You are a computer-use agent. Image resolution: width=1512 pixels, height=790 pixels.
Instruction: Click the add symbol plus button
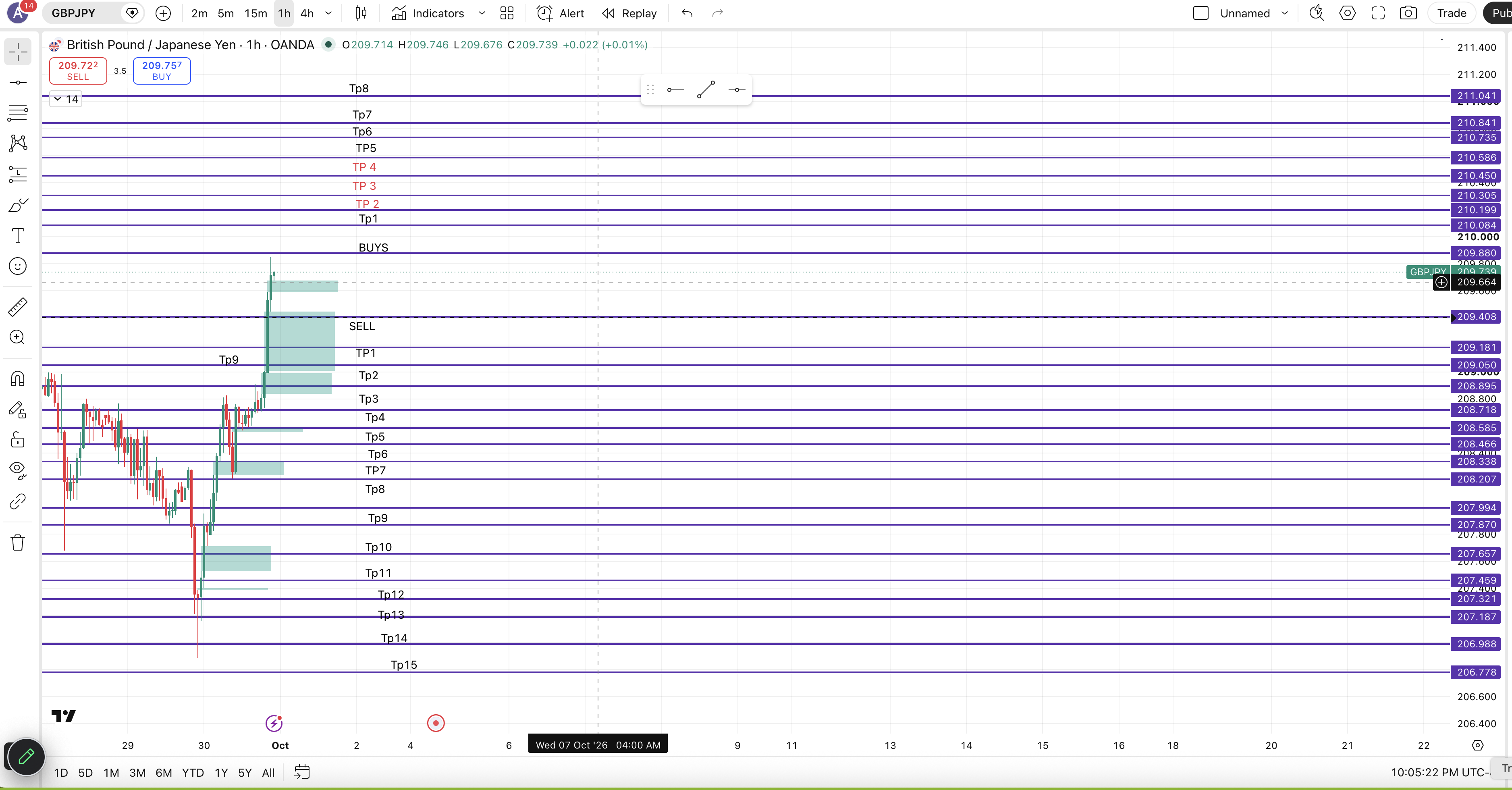(163, 13)
